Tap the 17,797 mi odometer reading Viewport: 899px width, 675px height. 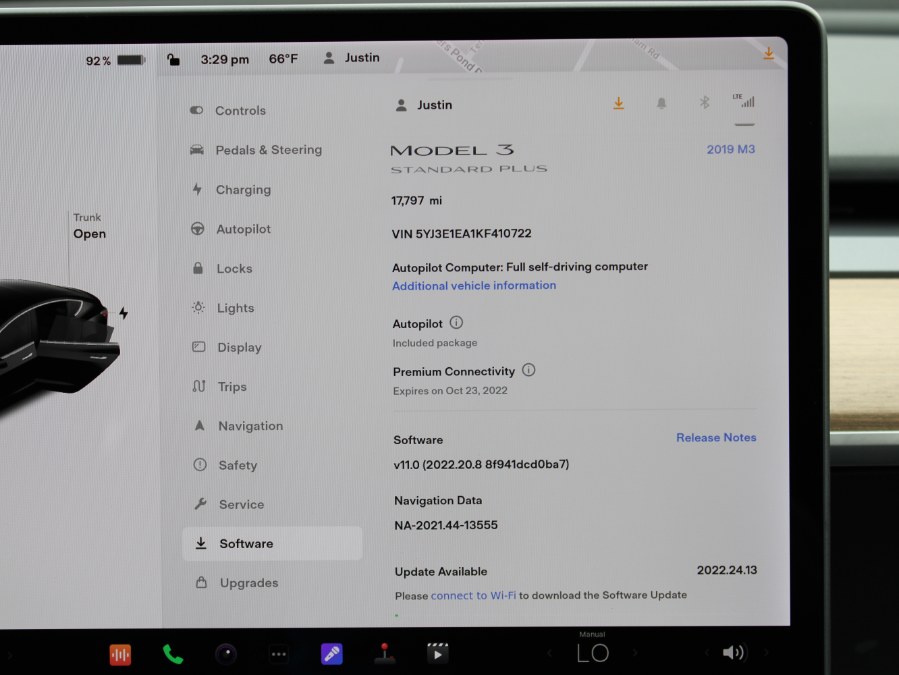417,201
